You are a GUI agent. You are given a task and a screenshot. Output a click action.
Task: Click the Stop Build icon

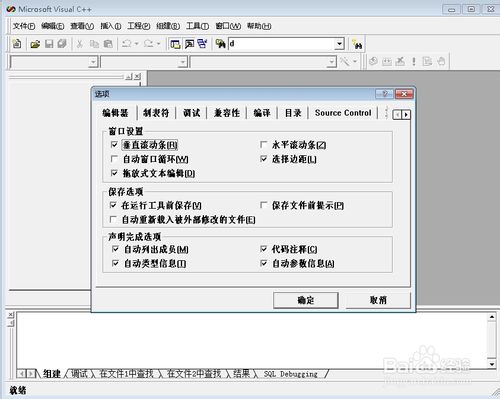400,61
